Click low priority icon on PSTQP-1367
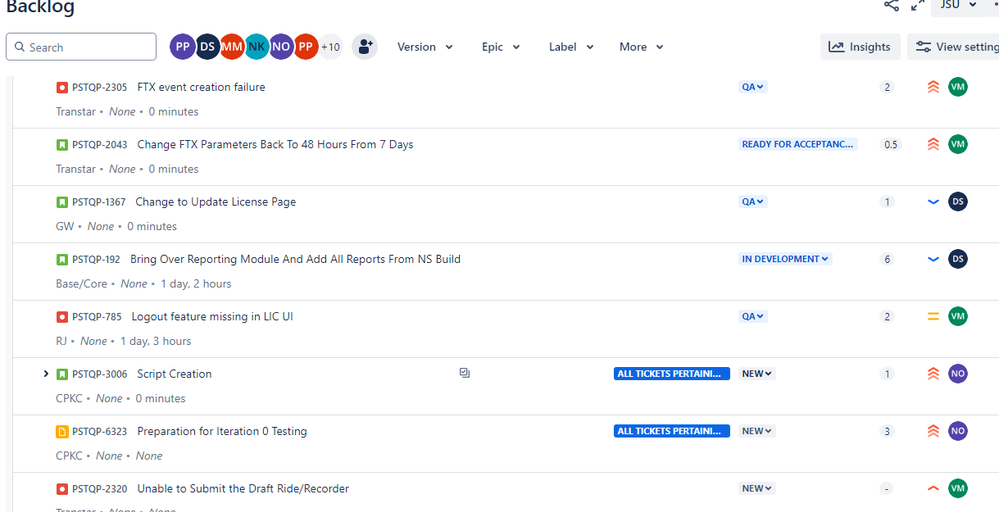Viewport: 999px width, 512px height. click(x=933, y=202)
